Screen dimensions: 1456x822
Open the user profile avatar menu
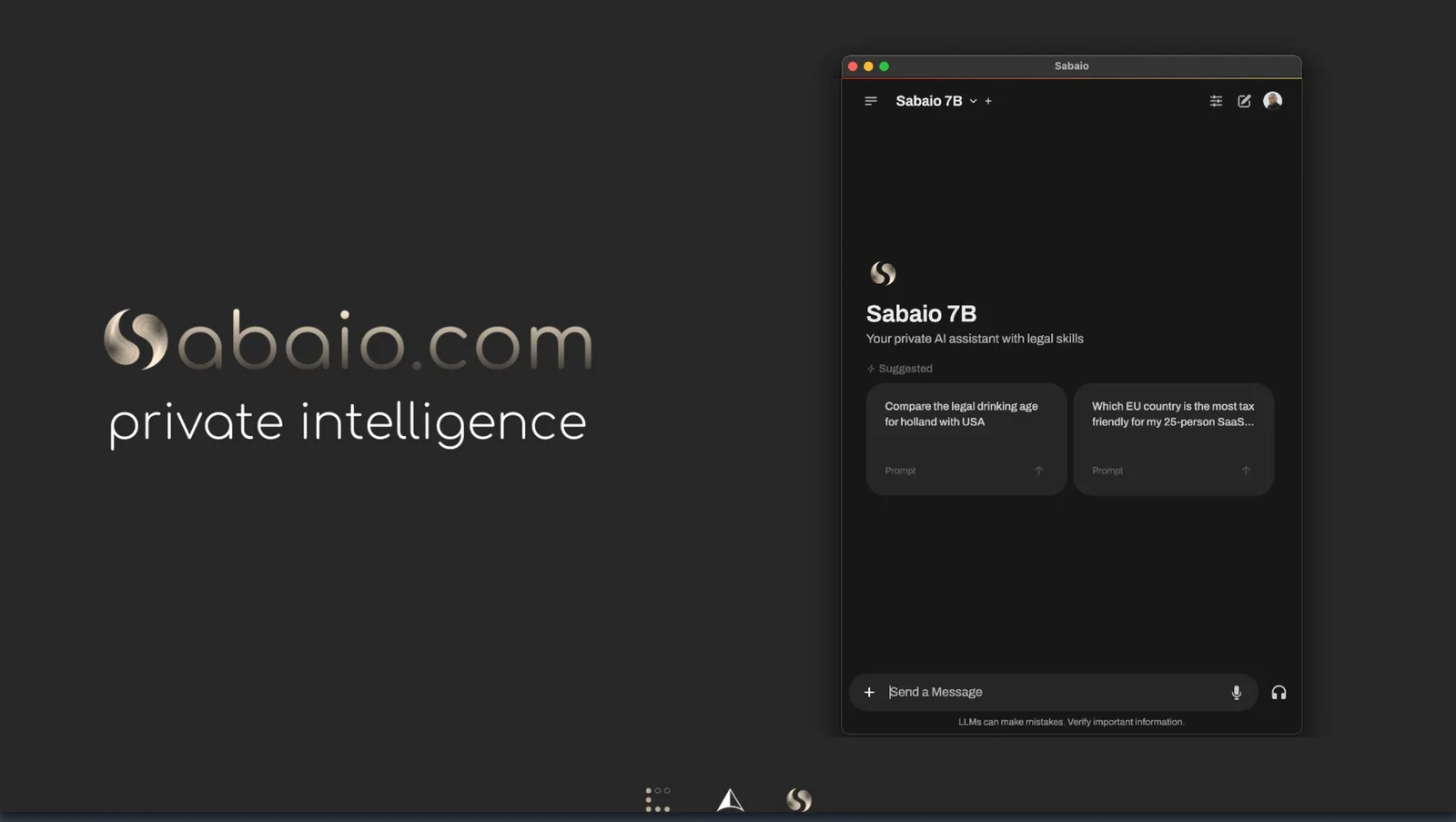[1273, 100]
